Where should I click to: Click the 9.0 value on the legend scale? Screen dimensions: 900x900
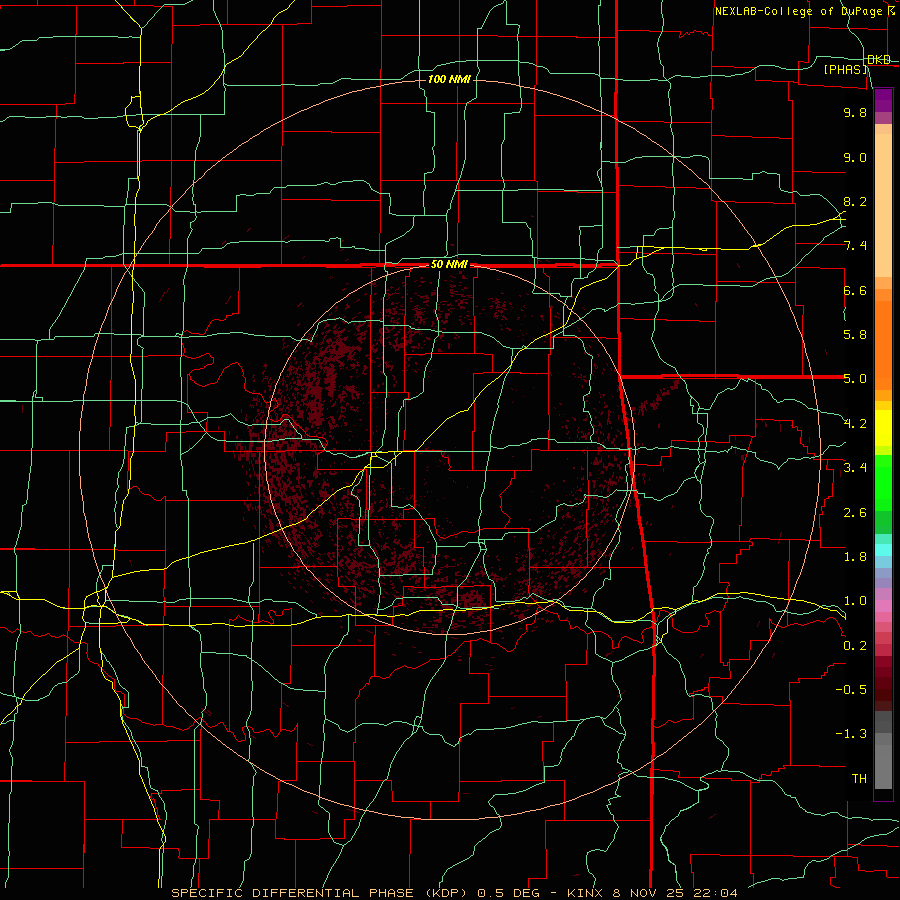[855, 157]
